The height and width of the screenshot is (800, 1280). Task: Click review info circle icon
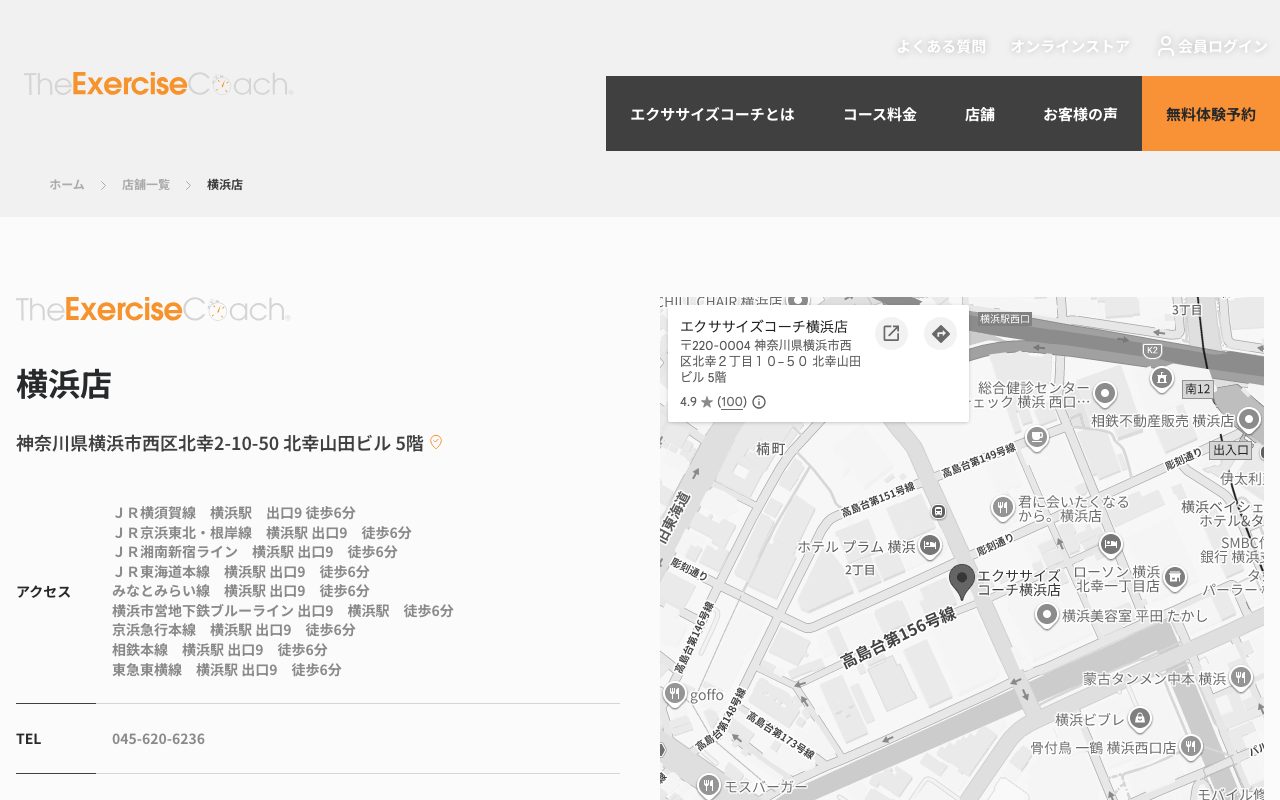tap(759, 402)
